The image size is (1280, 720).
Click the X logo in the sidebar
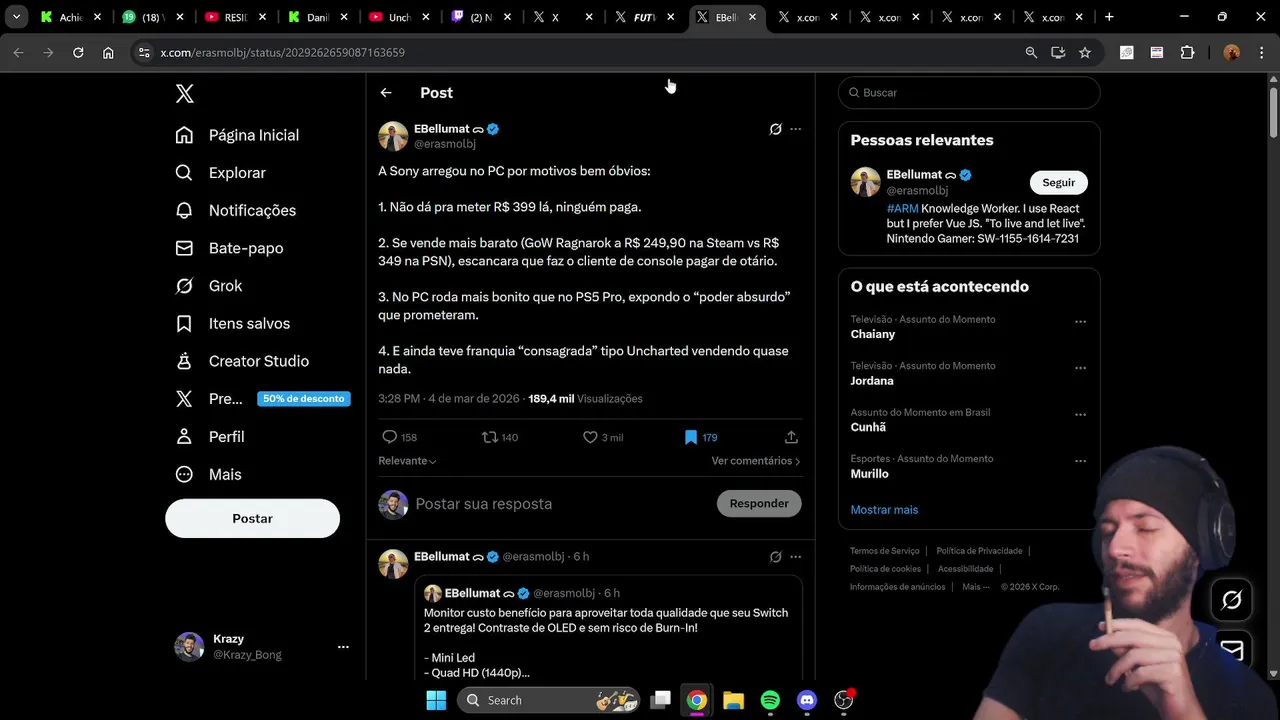pyautogui.click(x=184, y=94)
